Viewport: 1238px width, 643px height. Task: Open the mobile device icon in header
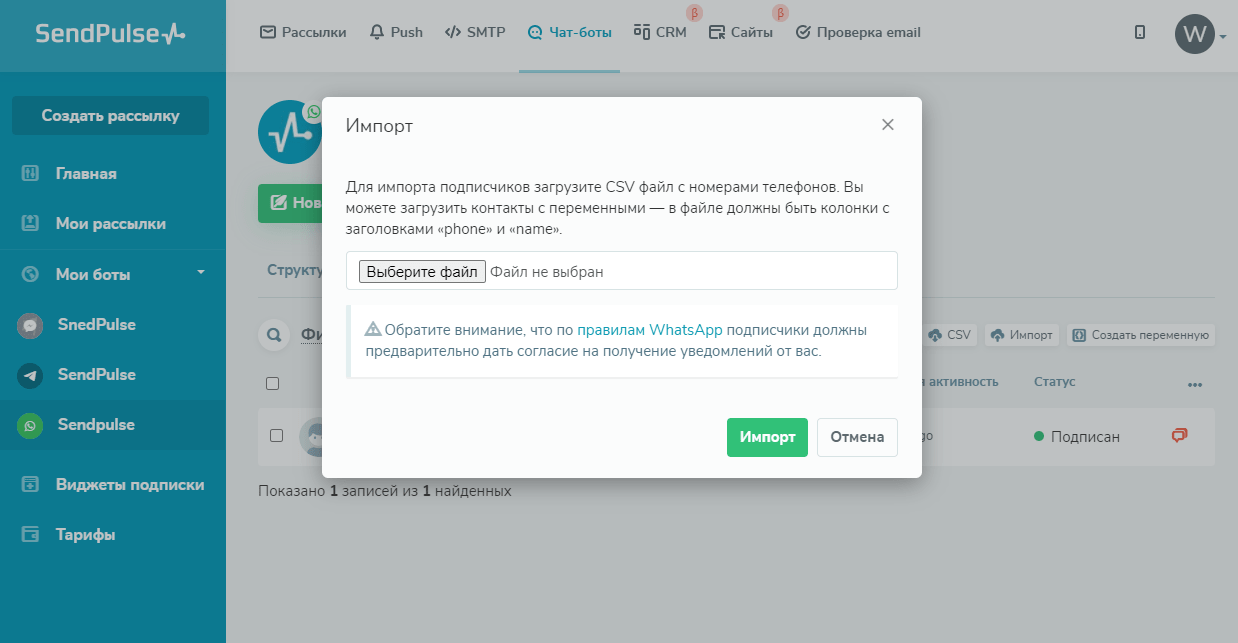point(1140,32)
